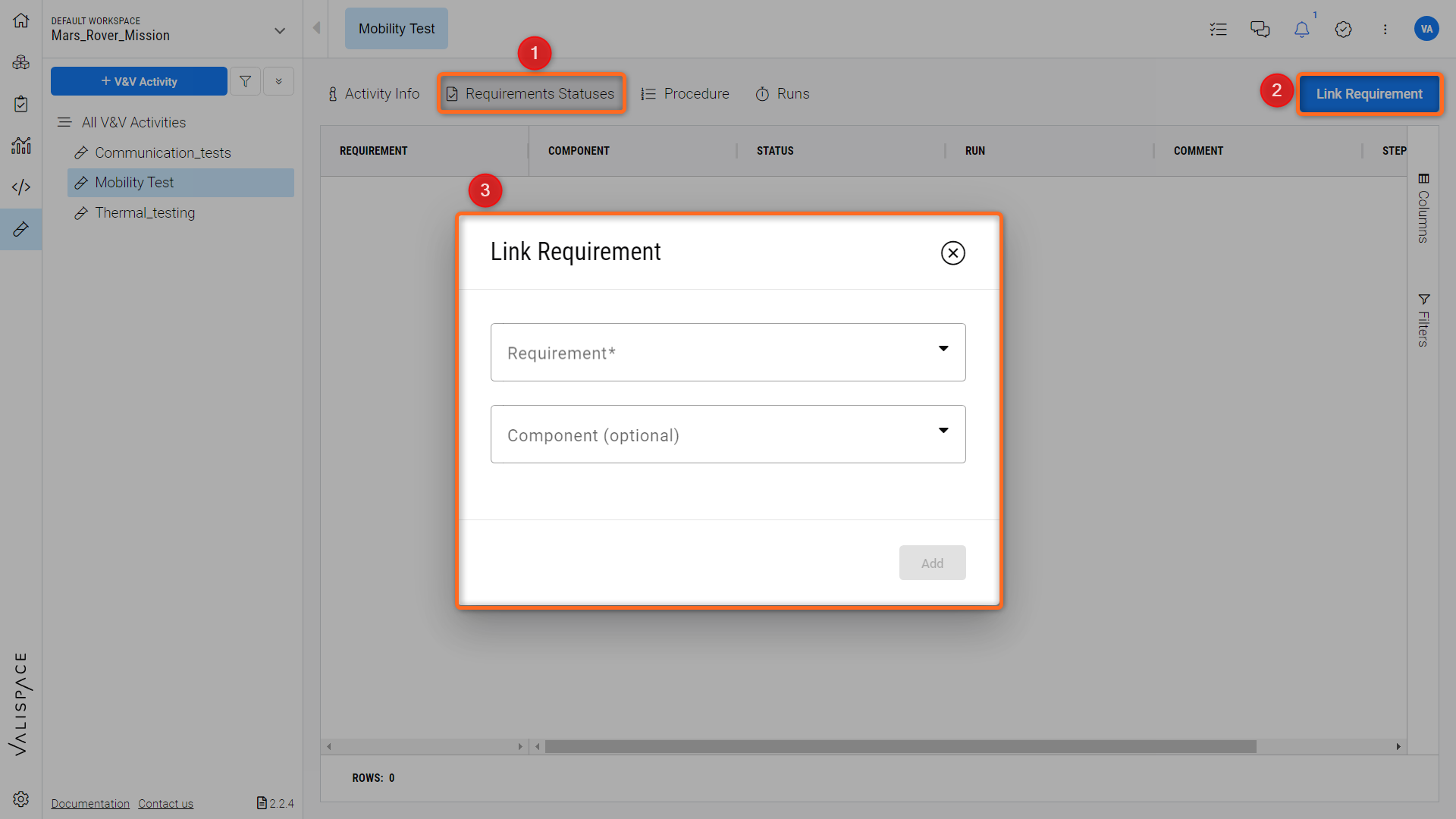This screenshot has width=1456, height=819.
Task: Sort by the REQUIREMENT column header
Action: click(x=373, y=151)
